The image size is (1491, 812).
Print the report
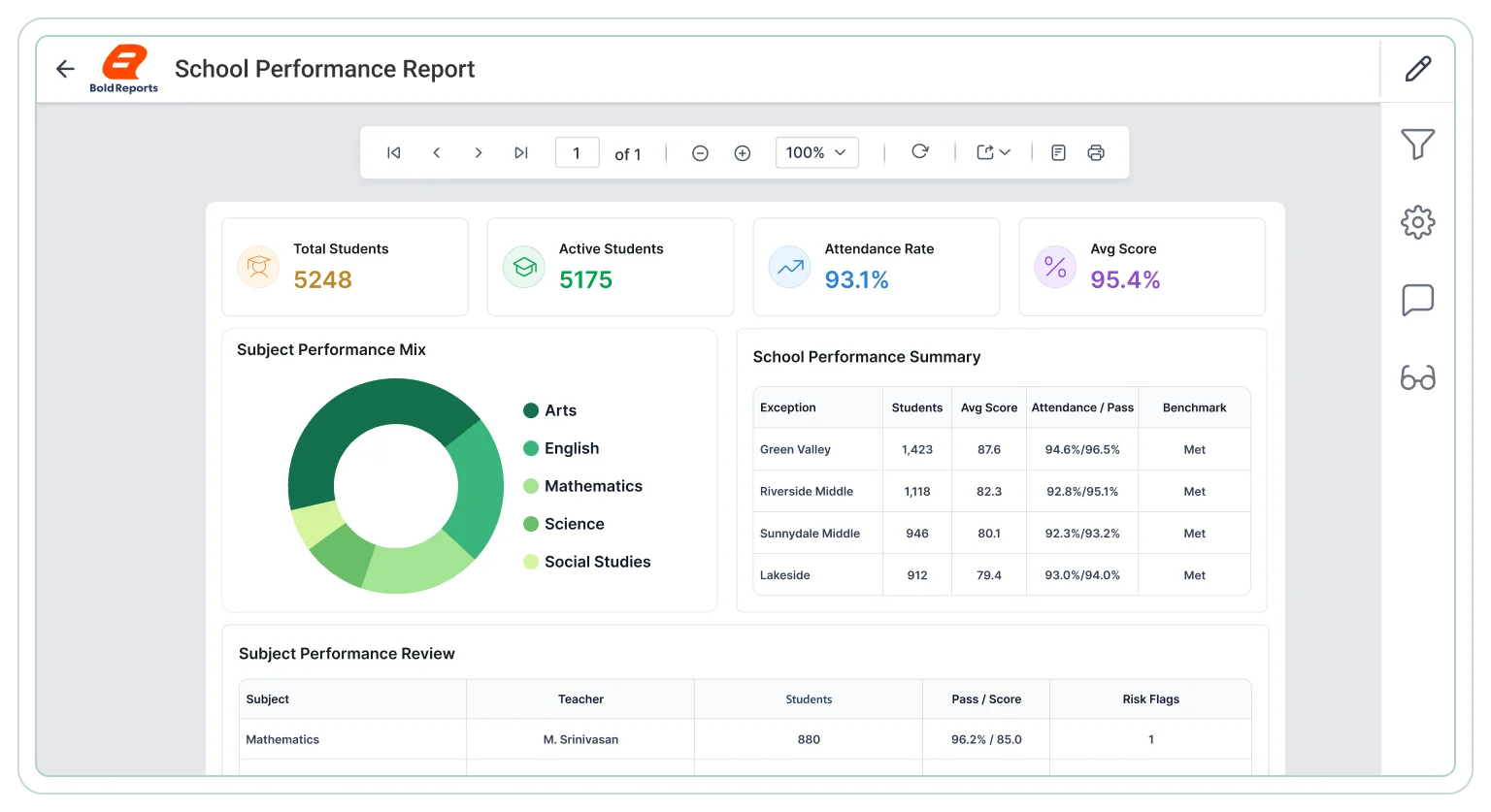(1096, 152)
